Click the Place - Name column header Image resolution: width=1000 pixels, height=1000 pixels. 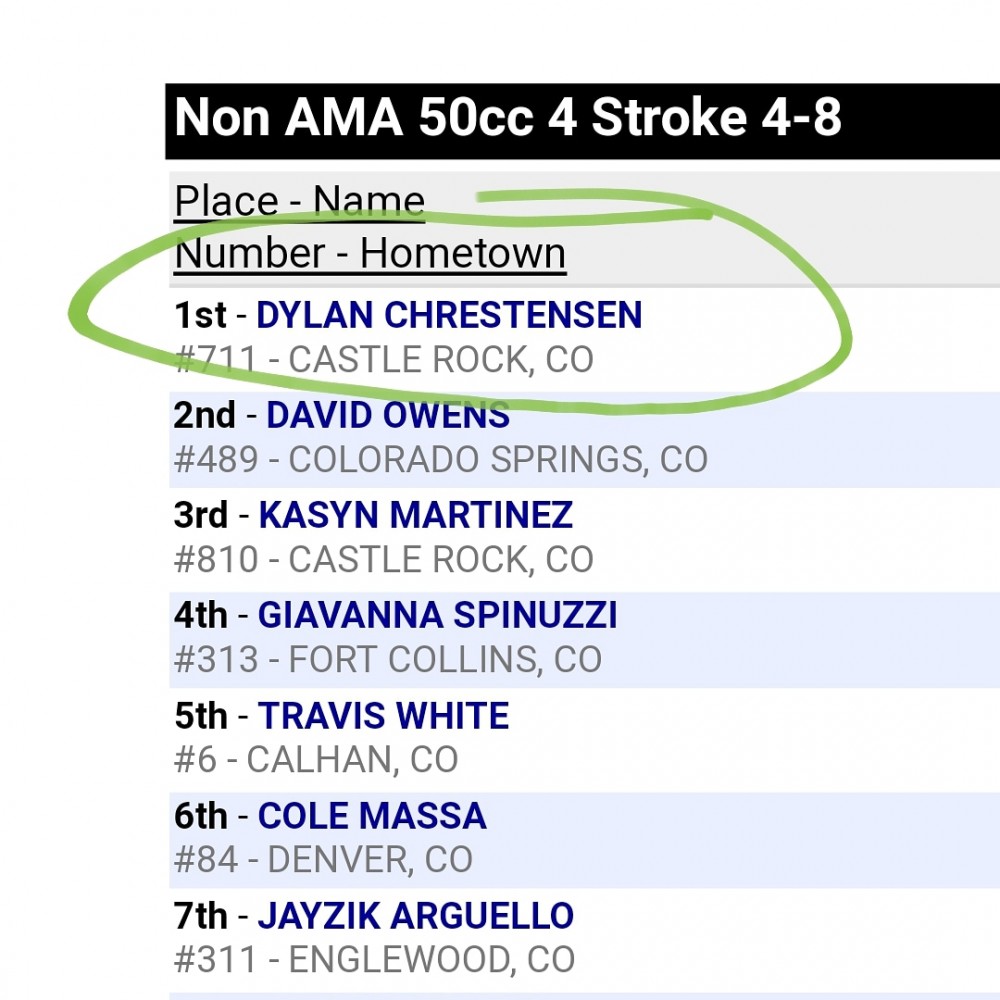(300, 201)
